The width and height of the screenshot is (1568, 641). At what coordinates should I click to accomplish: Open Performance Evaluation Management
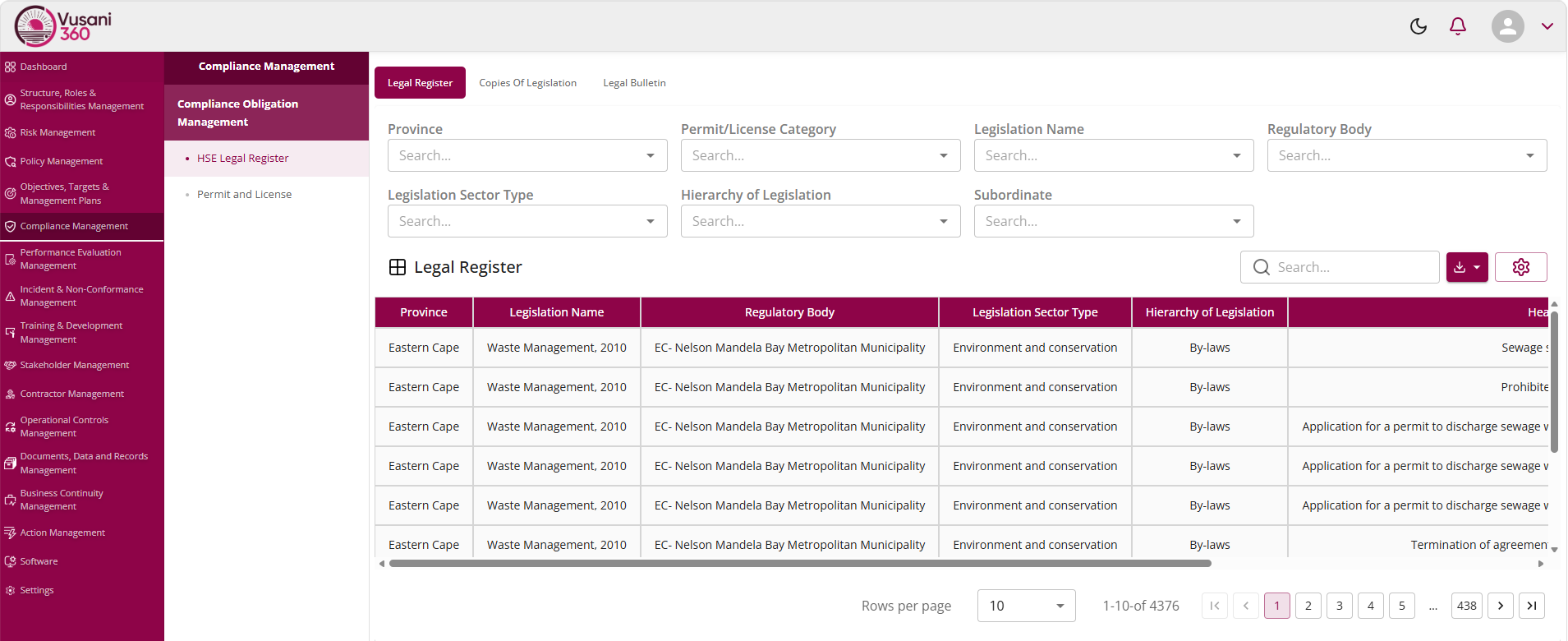pos(82,259)
